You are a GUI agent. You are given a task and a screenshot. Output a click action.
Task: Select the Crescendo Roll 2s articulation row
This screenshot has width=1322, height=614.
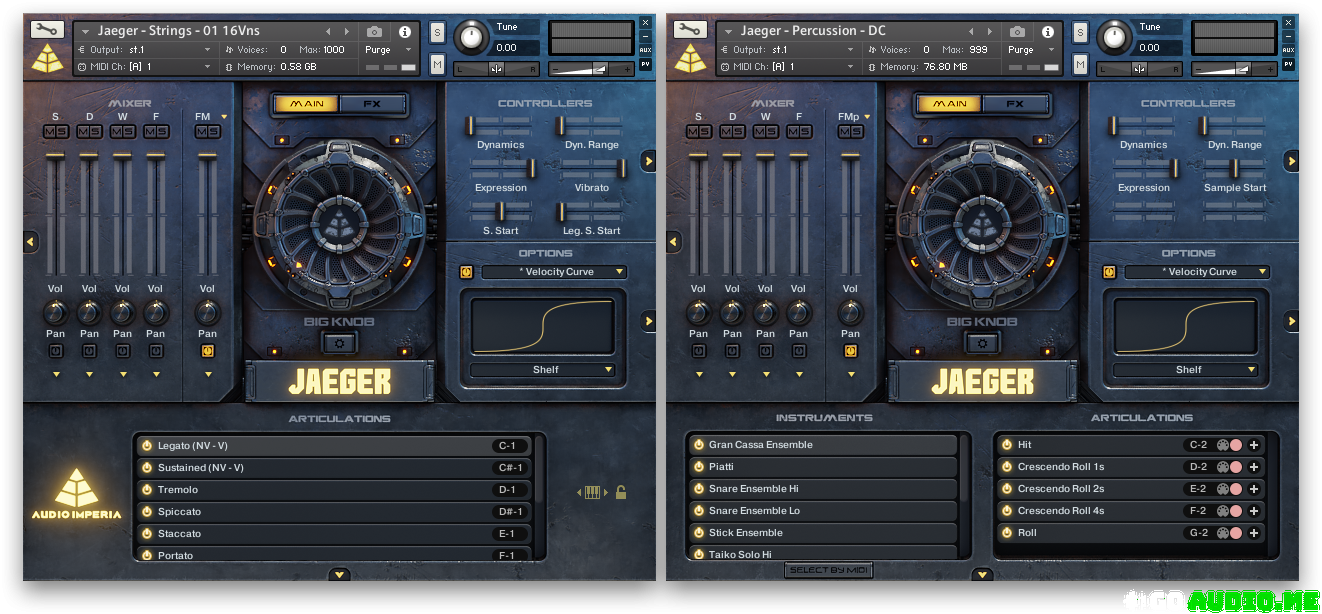tap(1132, 489)
